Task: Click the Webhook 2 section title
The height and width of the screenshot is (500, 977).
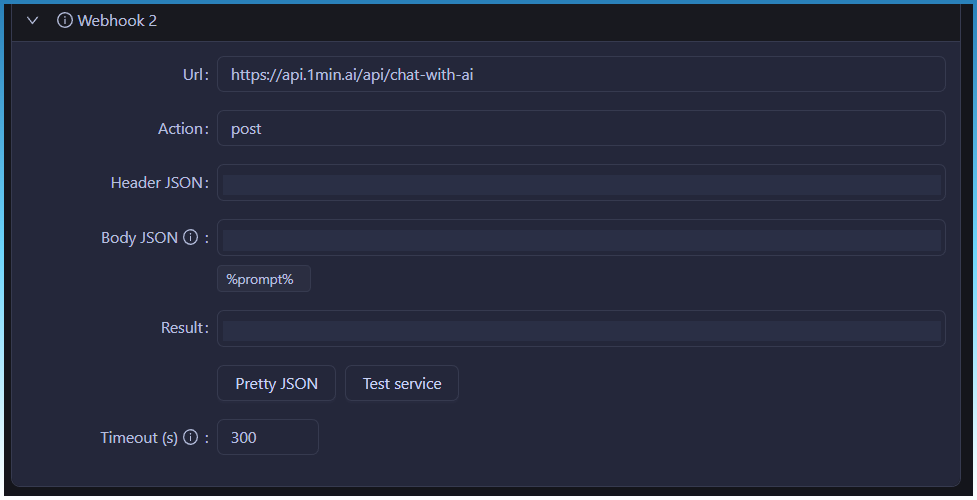Action: (x=117, y=21)
